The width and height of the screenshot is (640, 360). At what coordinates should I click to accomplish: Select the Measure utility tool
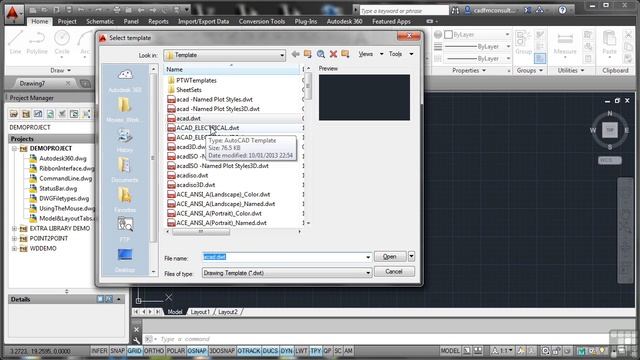tap(565, 43)
